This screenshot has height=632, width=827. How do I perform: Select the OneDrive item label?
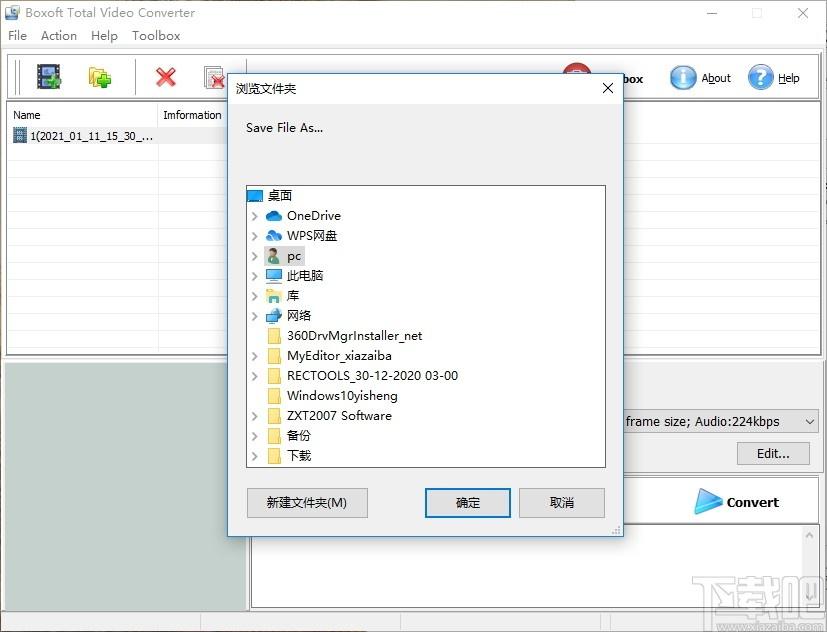pos(314,216)
